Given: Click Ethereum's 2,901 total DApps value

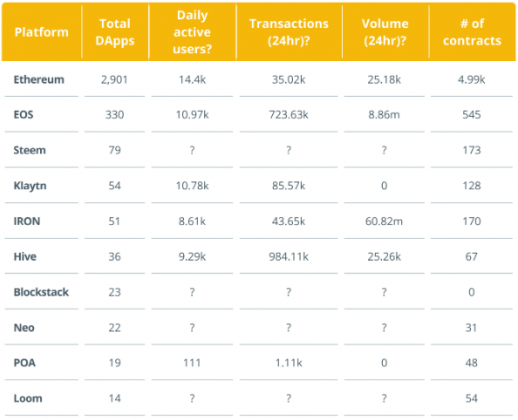Looking at the screenshot, I should 114,80.
